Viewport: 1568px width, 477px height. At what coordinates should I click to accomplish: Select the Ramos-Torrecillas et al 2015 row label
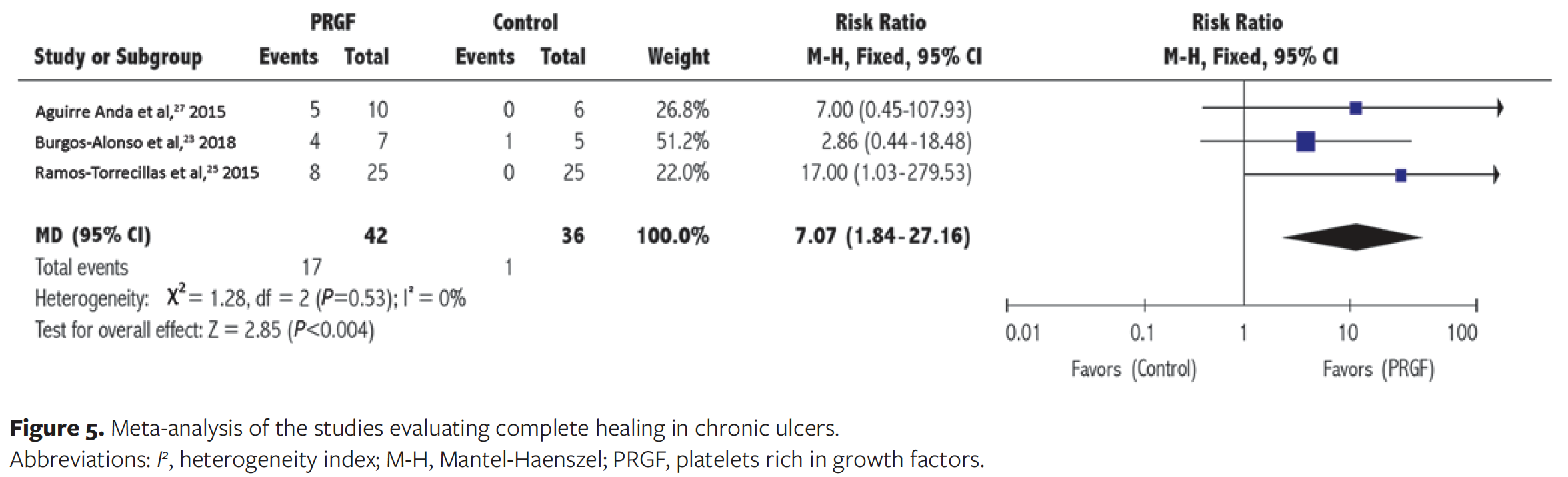(146, 173)
